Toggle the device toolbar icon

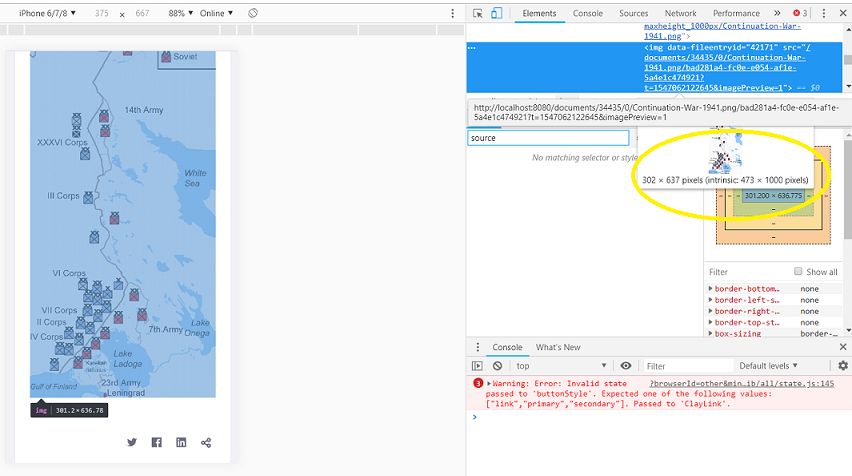(x=496, y=14)
